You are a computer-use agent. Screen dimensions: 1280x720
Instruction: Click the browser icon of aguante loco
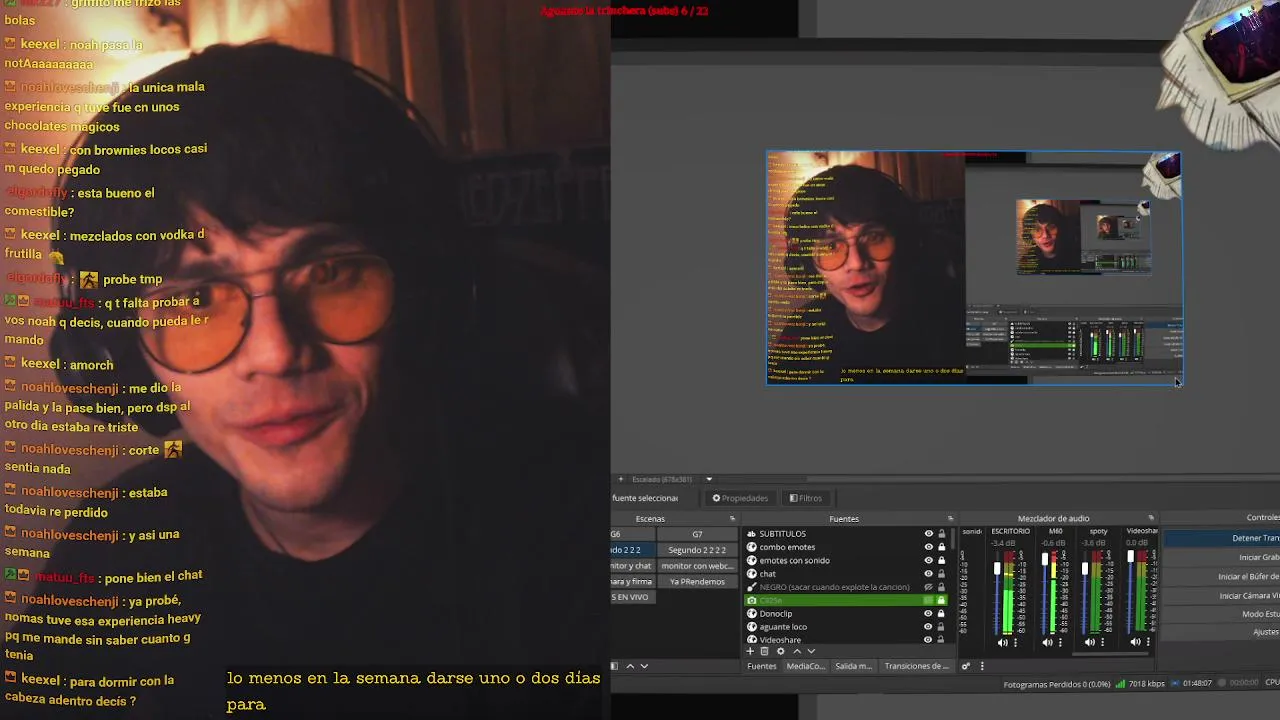pyautogui.click(x=752, y=627)
